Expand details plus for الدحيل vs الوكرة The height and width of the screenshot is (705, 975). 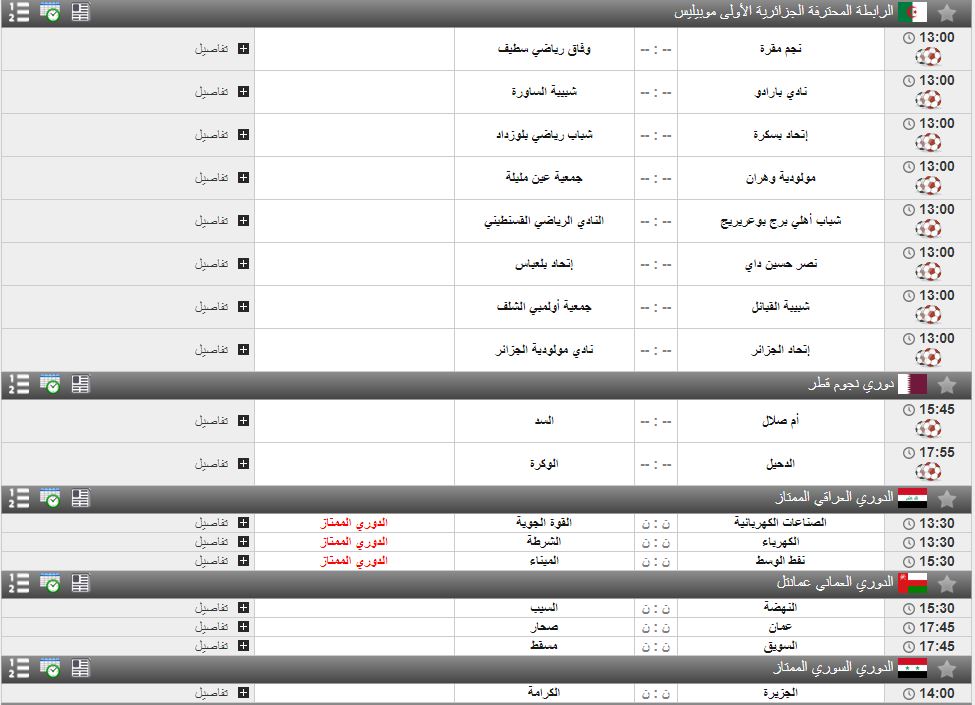click(243, 464)
